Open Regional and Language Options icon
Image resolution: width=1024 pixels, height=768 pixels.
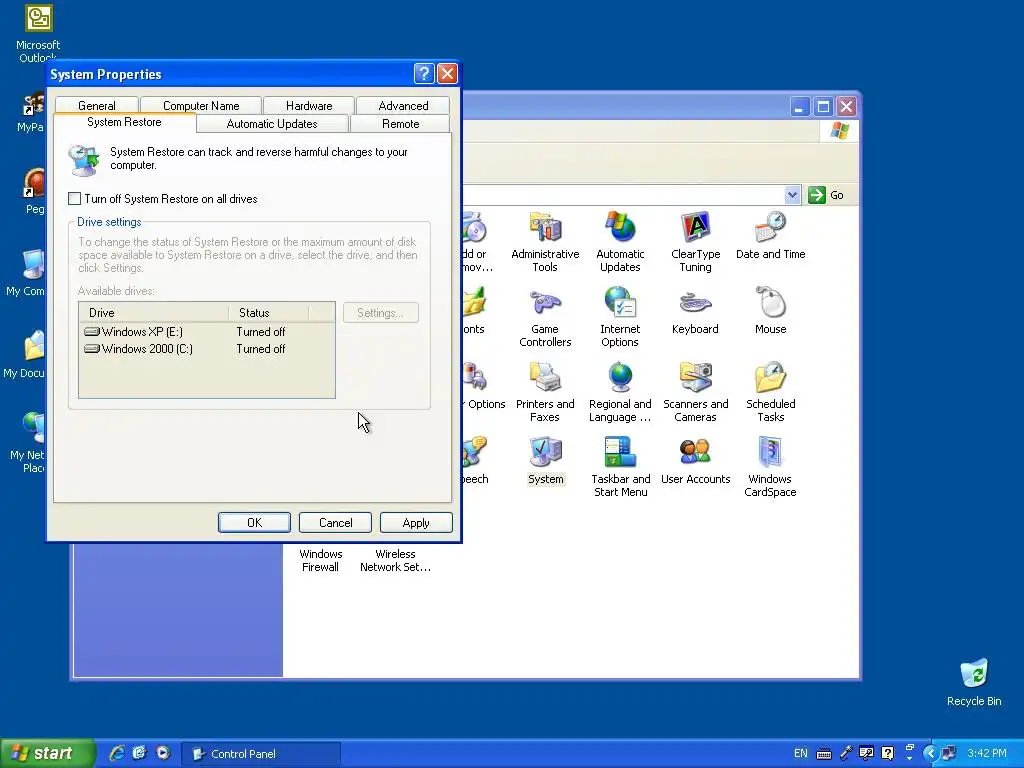pyautogui.click(x=620, y=392)
